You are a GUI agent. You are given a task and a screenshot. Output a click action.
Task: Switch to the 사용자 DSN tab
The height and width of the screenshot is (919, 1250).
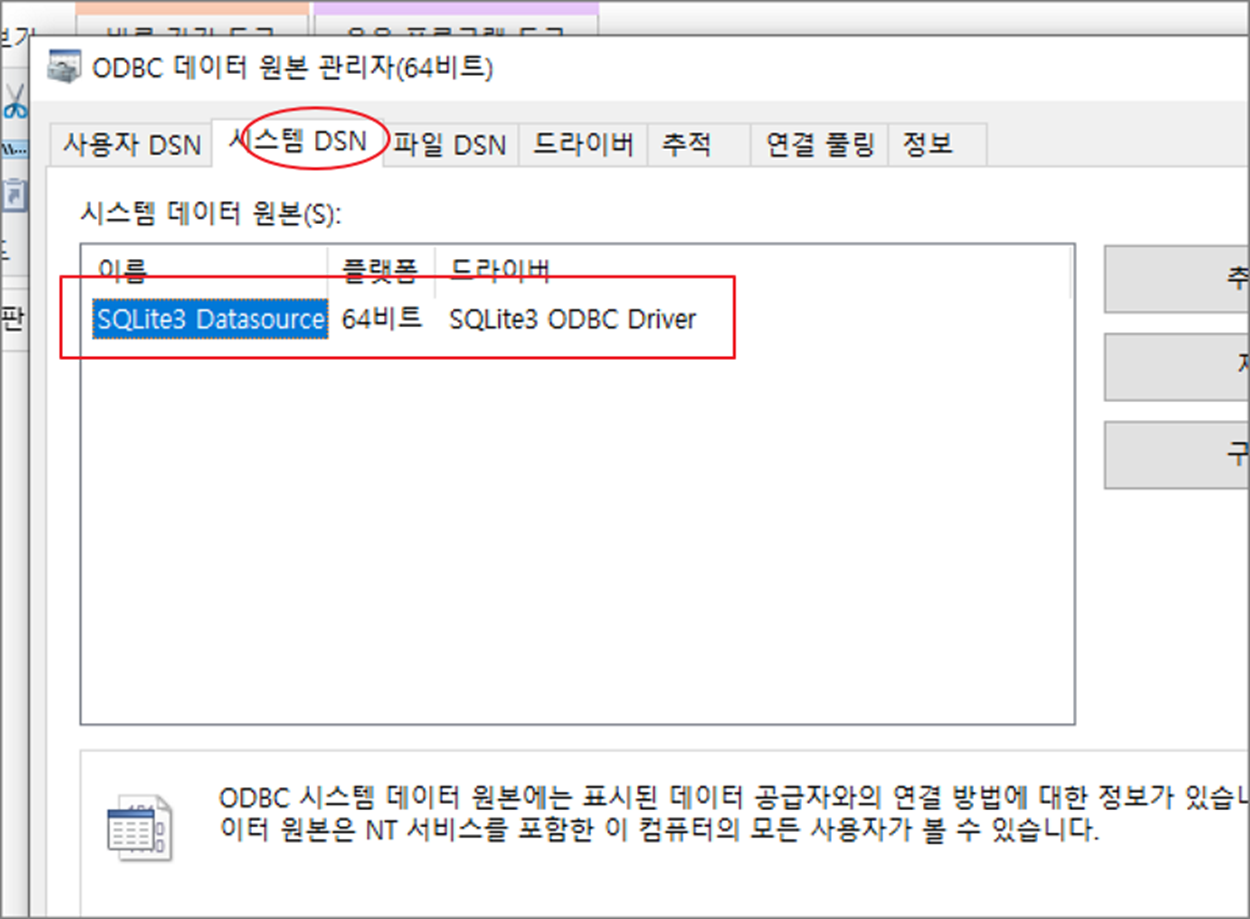(x=132, y=146)
